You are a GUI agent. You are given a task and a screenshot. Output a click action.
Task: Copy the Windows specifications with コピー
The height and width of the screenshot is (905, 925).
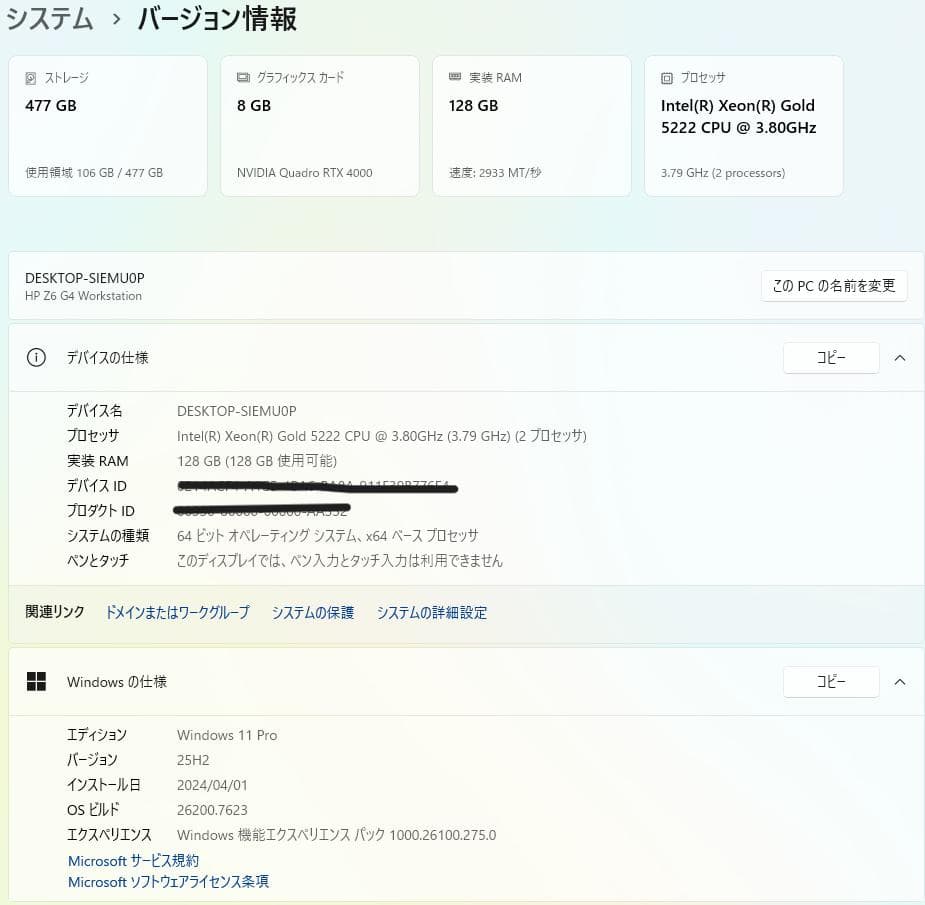pyautogui.click(x=831, y=681)
